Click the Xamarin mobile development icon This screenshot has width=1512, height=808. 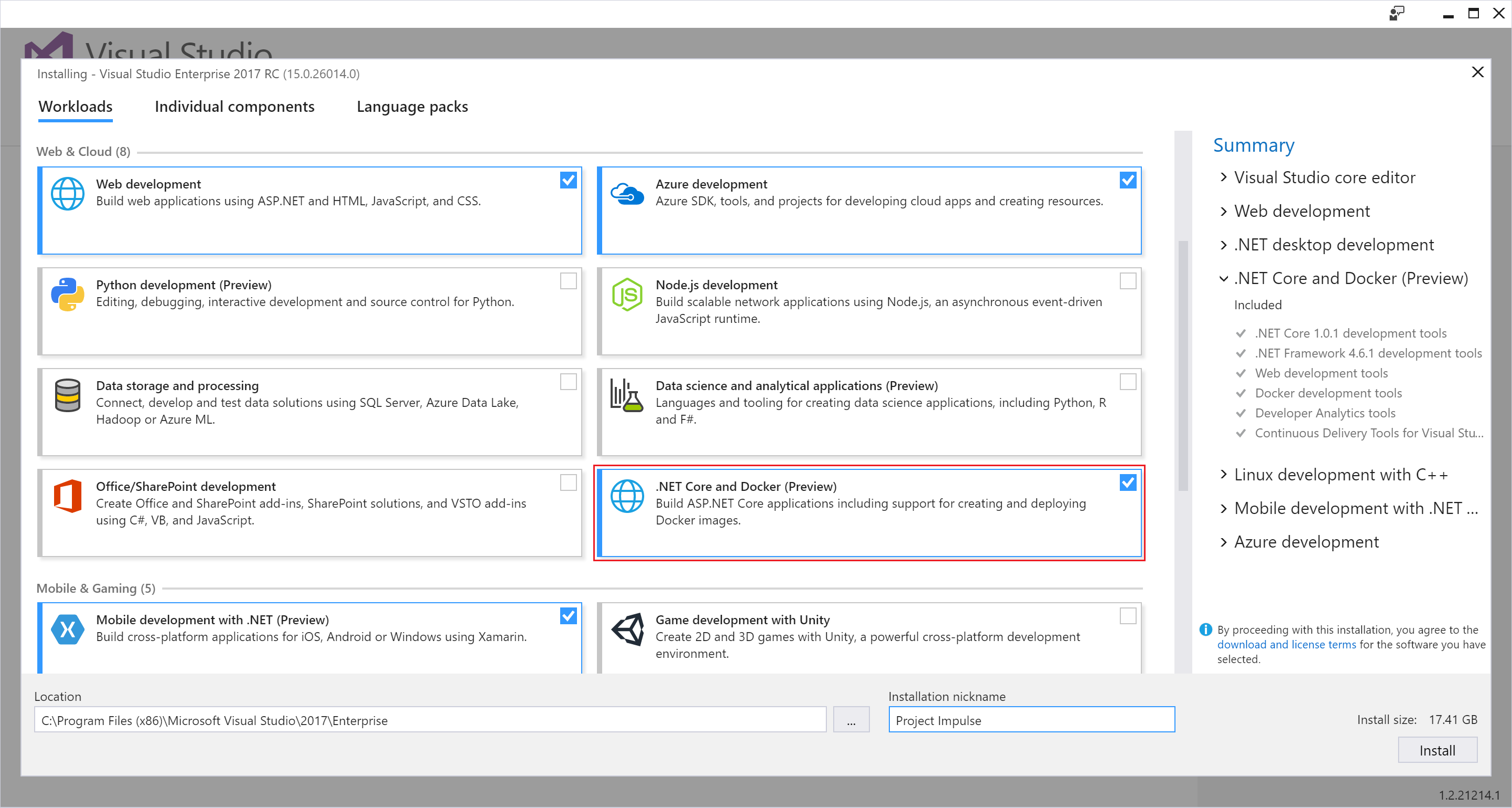[68, 629]
